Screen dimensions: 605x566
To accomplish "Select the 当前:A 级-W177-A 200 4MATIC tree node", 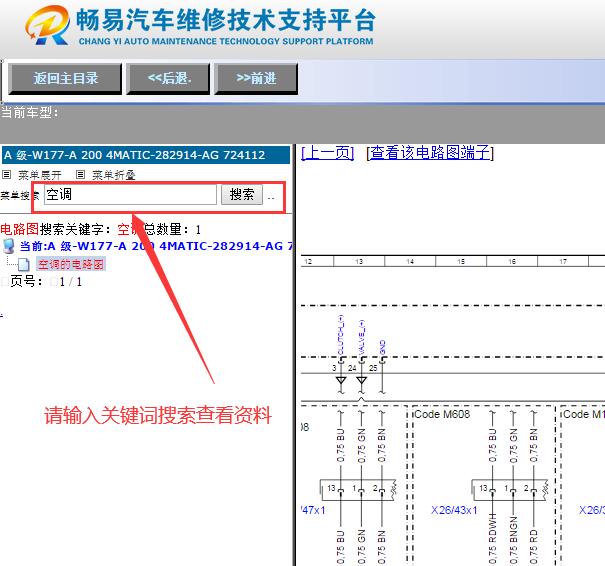I will [x=156, y=246].
